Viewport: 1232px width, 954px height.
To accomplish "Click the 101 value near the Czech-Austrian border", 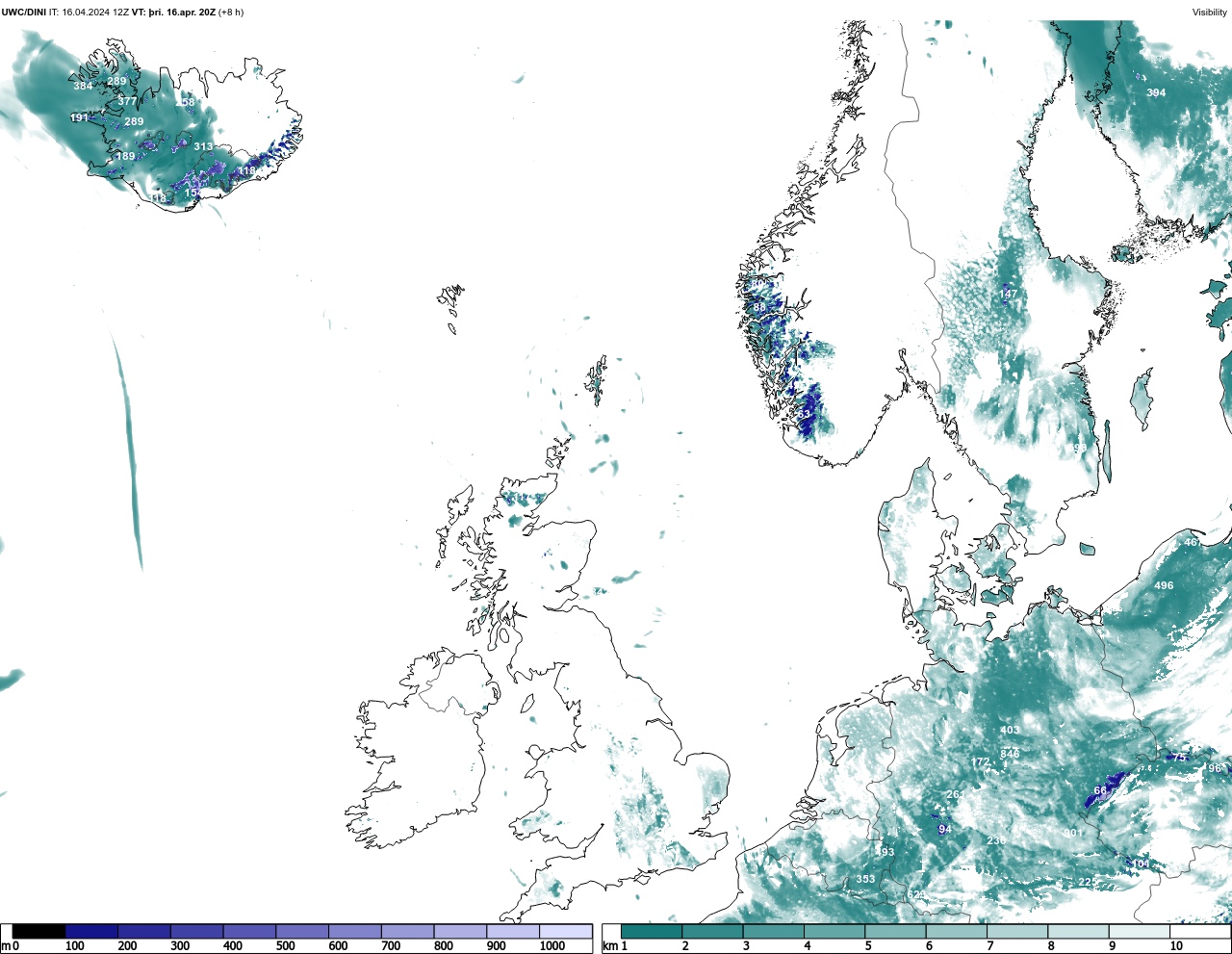I will coord(1141,864).
